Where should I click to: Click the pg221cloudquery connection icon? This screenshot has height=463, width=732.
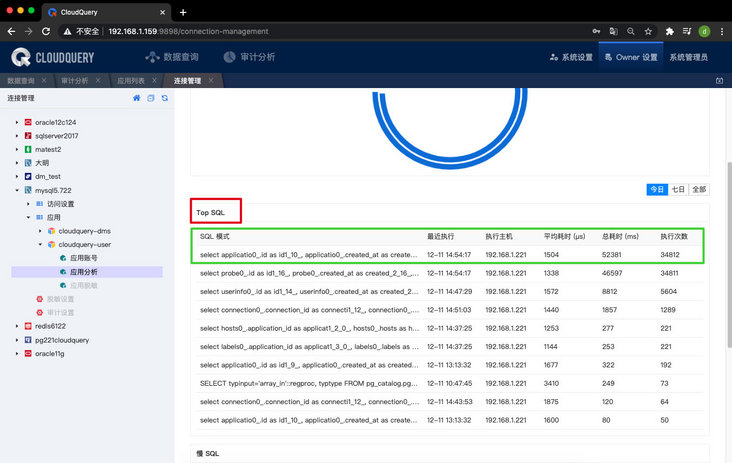point(28,340)
